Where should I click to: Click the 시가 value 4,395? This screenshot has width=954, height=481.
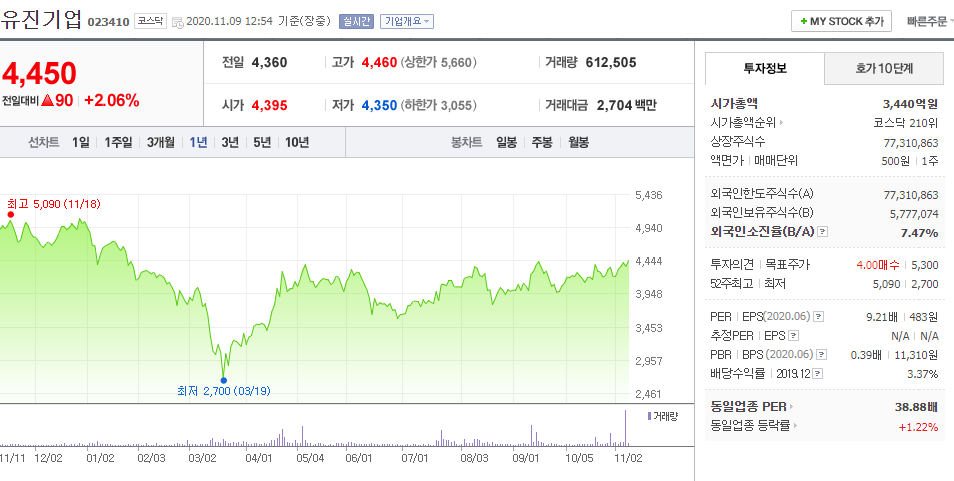click(269, 105)
